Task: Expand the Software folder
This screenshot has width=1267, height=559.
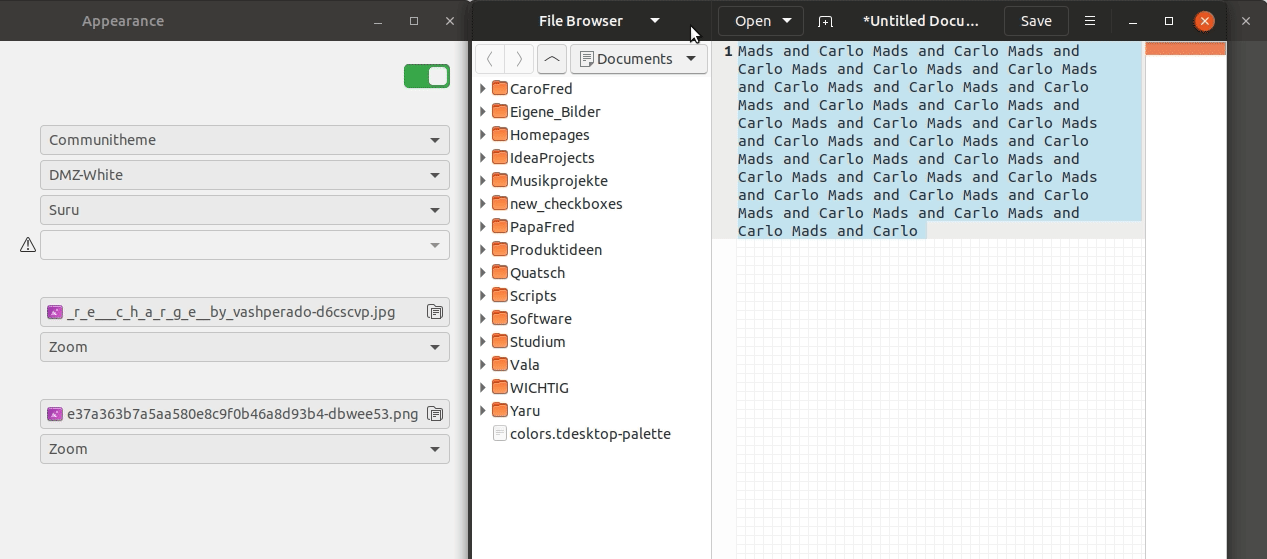Action: coord(483,318)
